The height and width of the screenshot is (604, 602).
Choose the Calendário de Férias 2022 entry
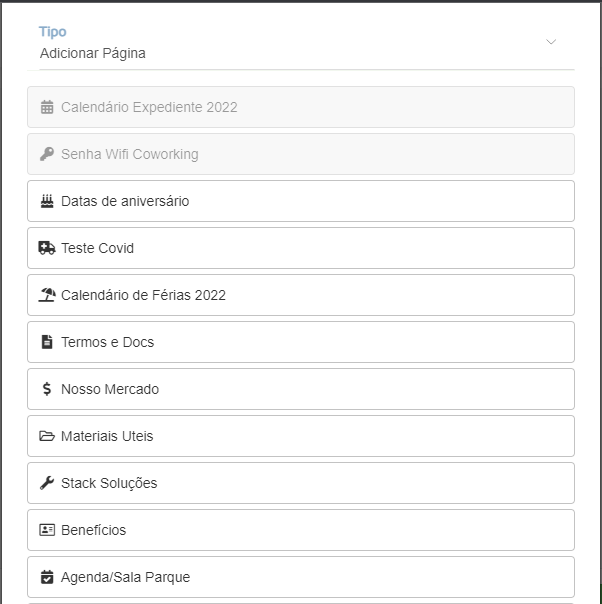(x=301, y=295)
